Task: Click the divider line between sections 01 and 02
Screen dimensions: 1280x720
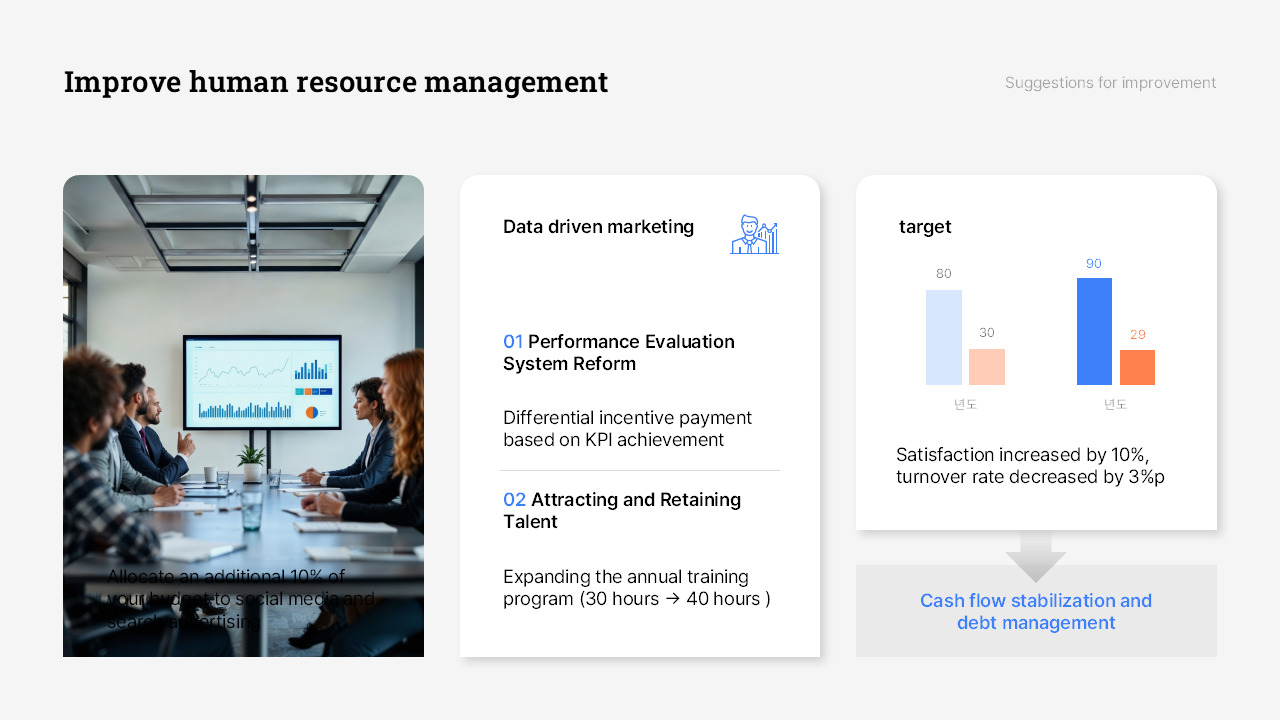Action: pos(640,469)
